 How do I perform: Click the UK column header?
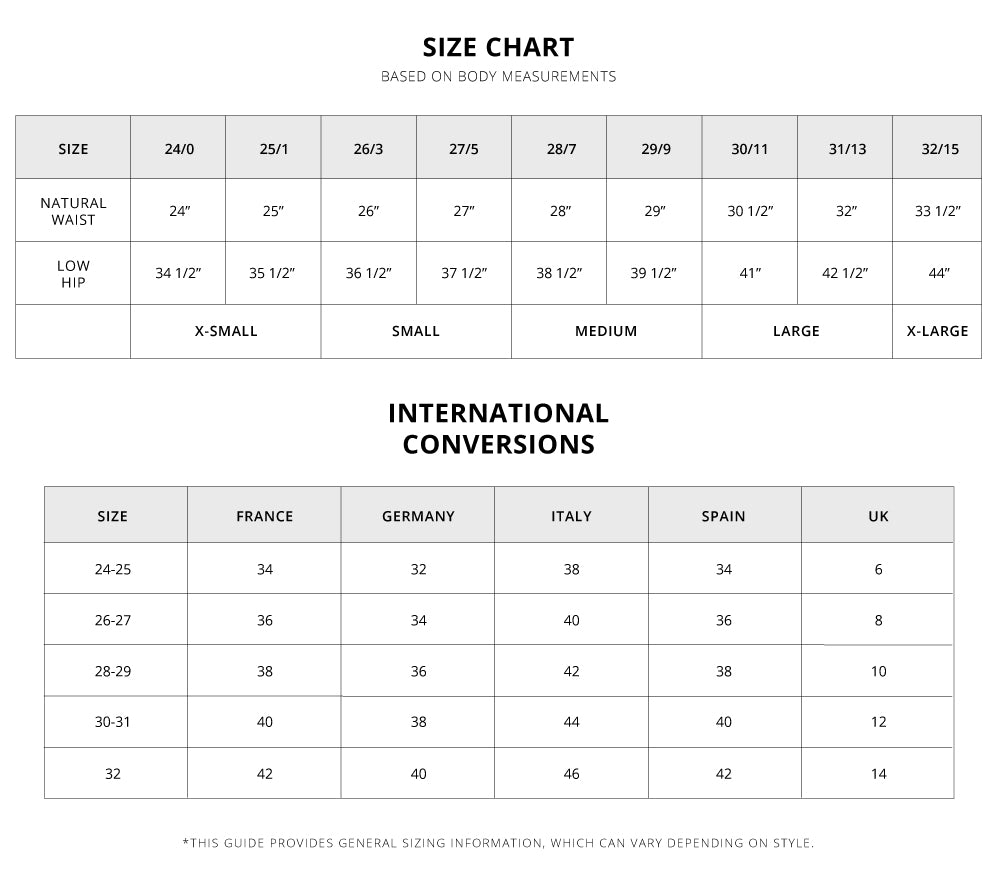click(x=878, y=516)
